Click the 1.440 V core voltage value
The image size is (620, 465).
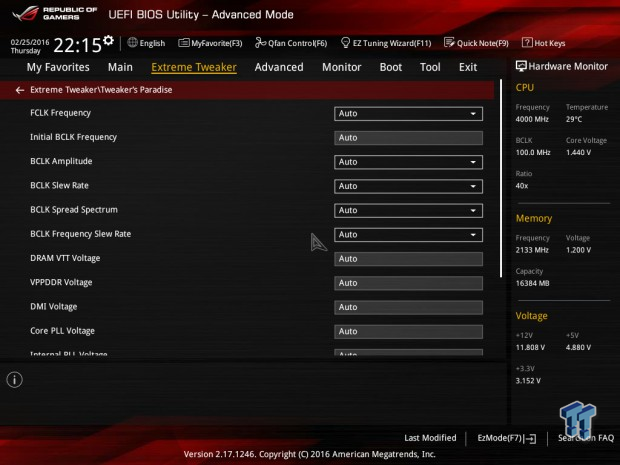578,153
